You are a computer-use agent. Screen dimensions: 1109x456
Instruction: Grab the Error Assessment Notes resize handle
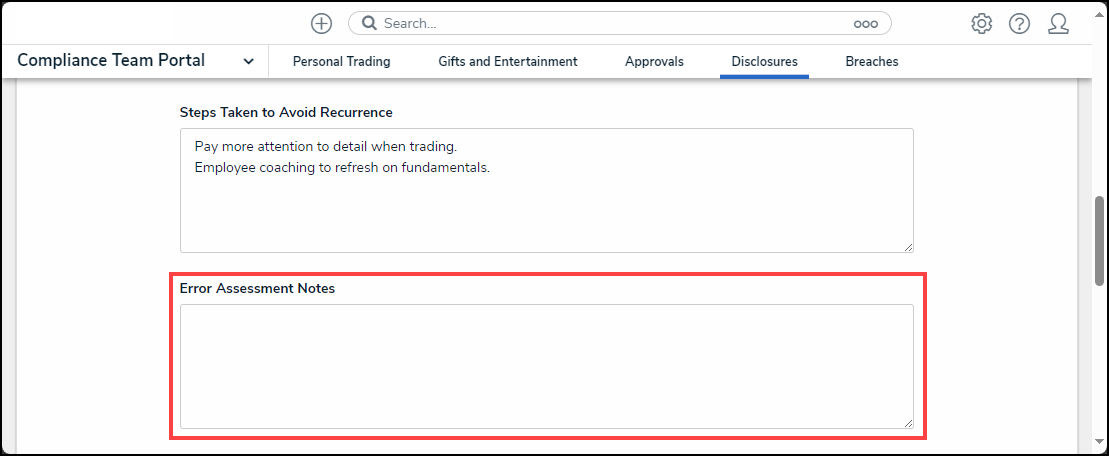[907, 423]
